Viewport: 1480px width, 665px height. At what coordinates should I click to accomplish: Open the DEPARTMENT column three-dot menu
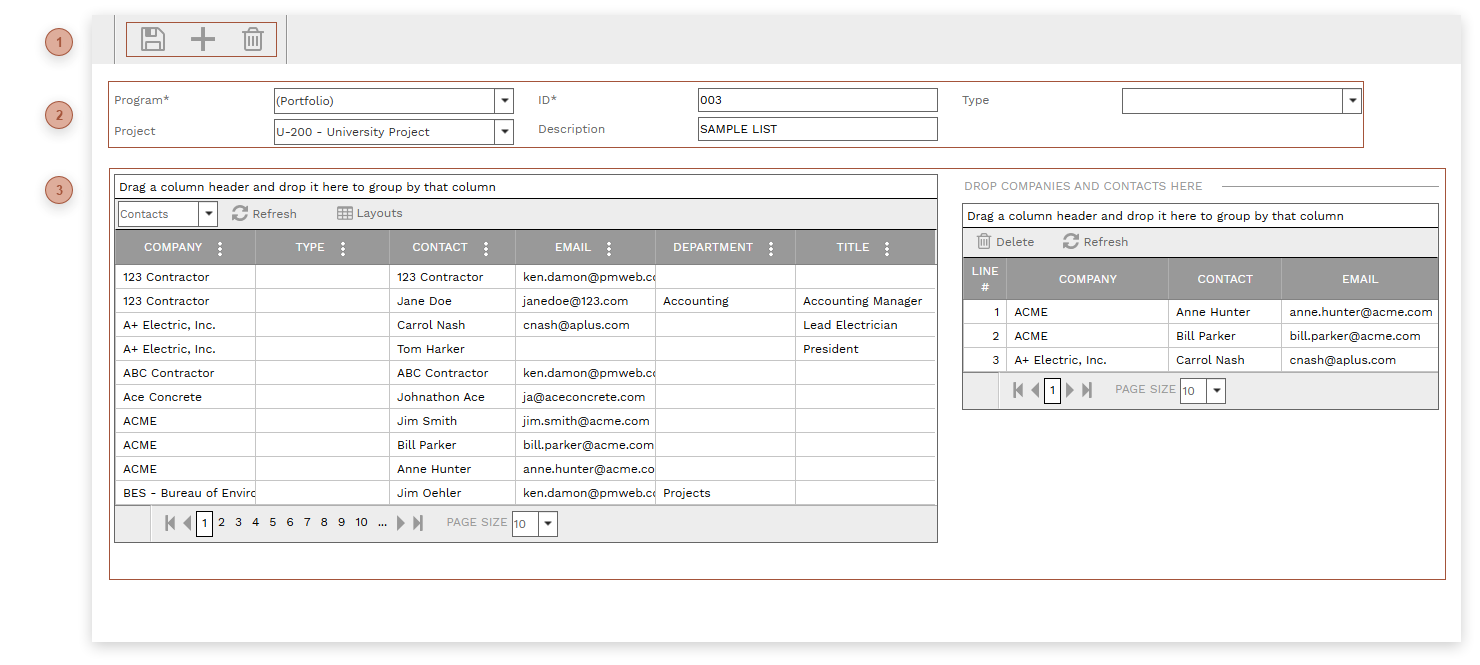coord(771,248)
